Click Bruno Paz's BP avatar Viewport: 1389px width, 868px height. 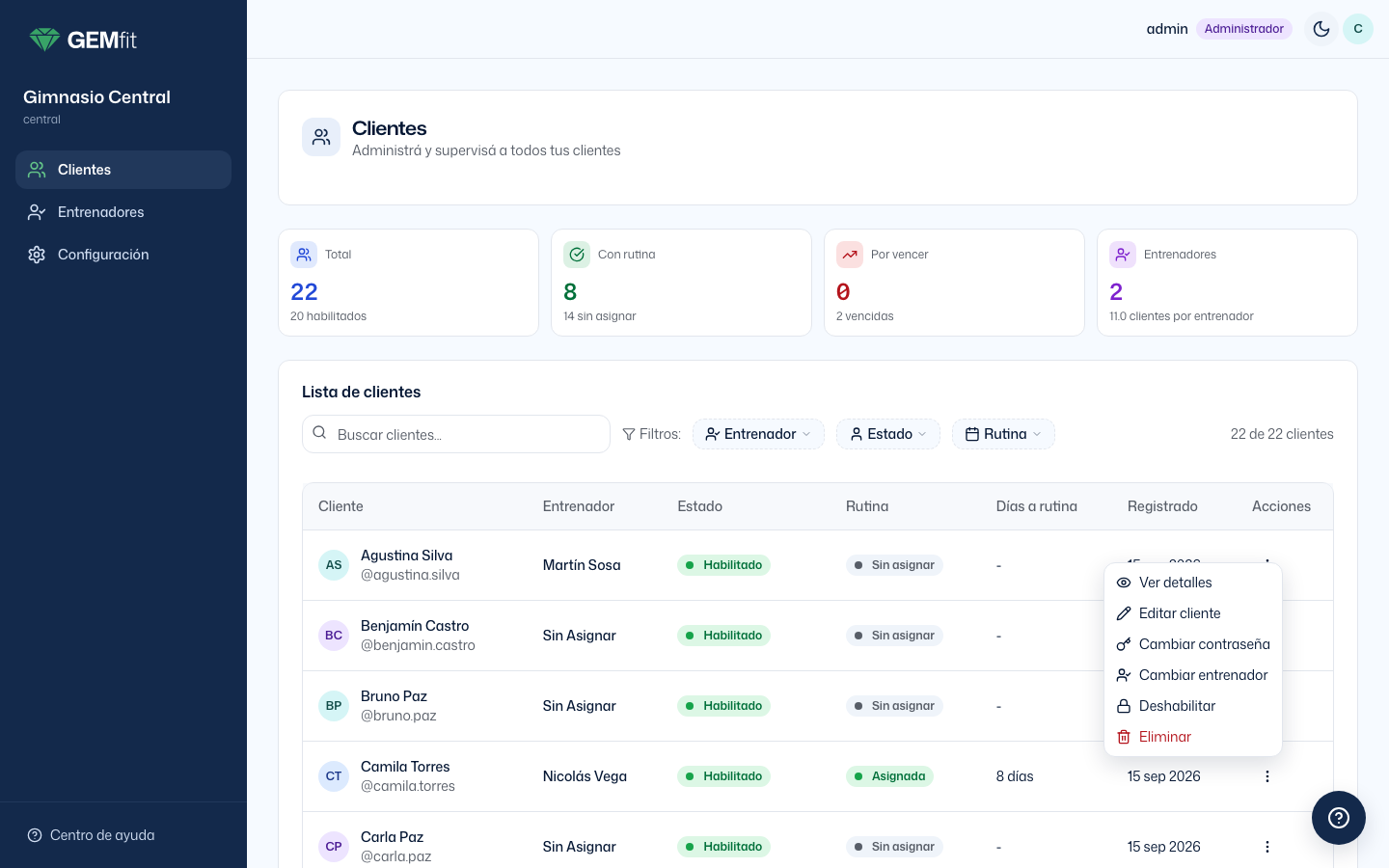[x=334, y=706]
